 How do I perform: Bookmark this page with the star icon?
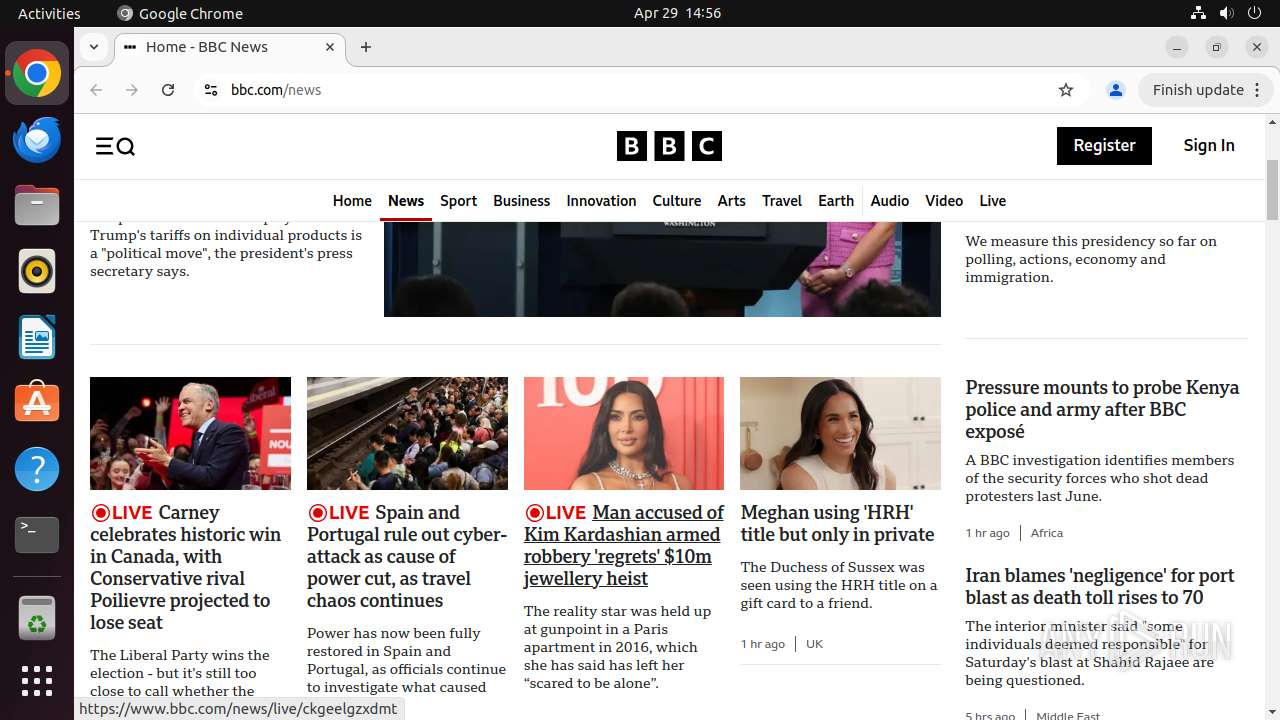tap(1066, 90)
